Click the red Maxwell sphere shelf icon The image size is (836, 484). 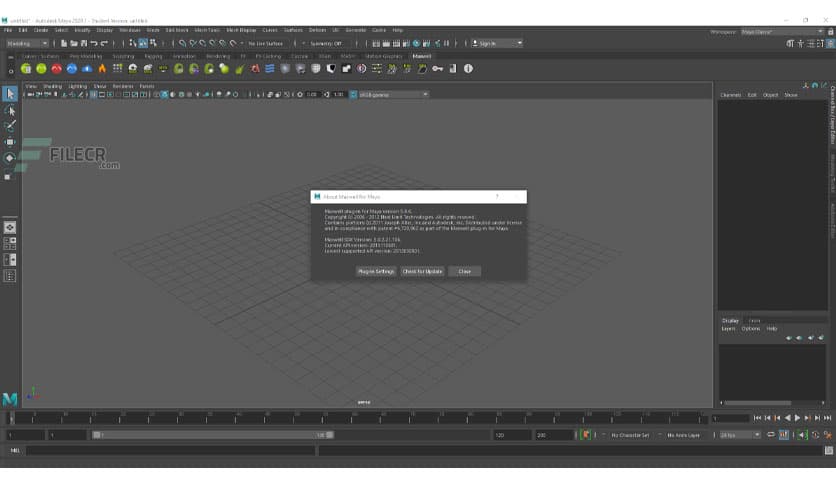56,68
